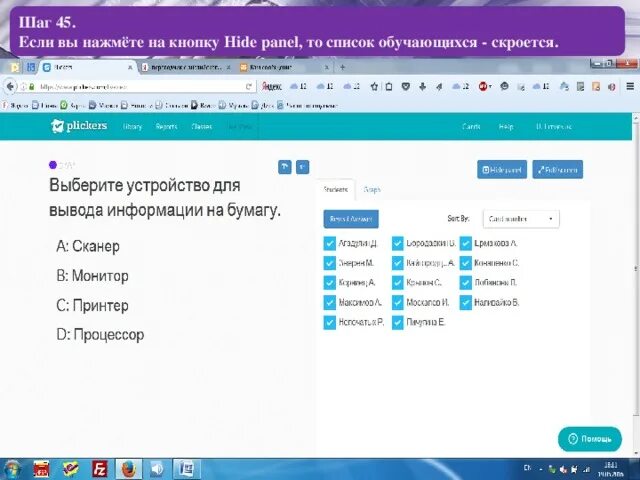Screen dimensions: 640x480
Task: Click the purple class color dot
Action: tap(53, 165)
